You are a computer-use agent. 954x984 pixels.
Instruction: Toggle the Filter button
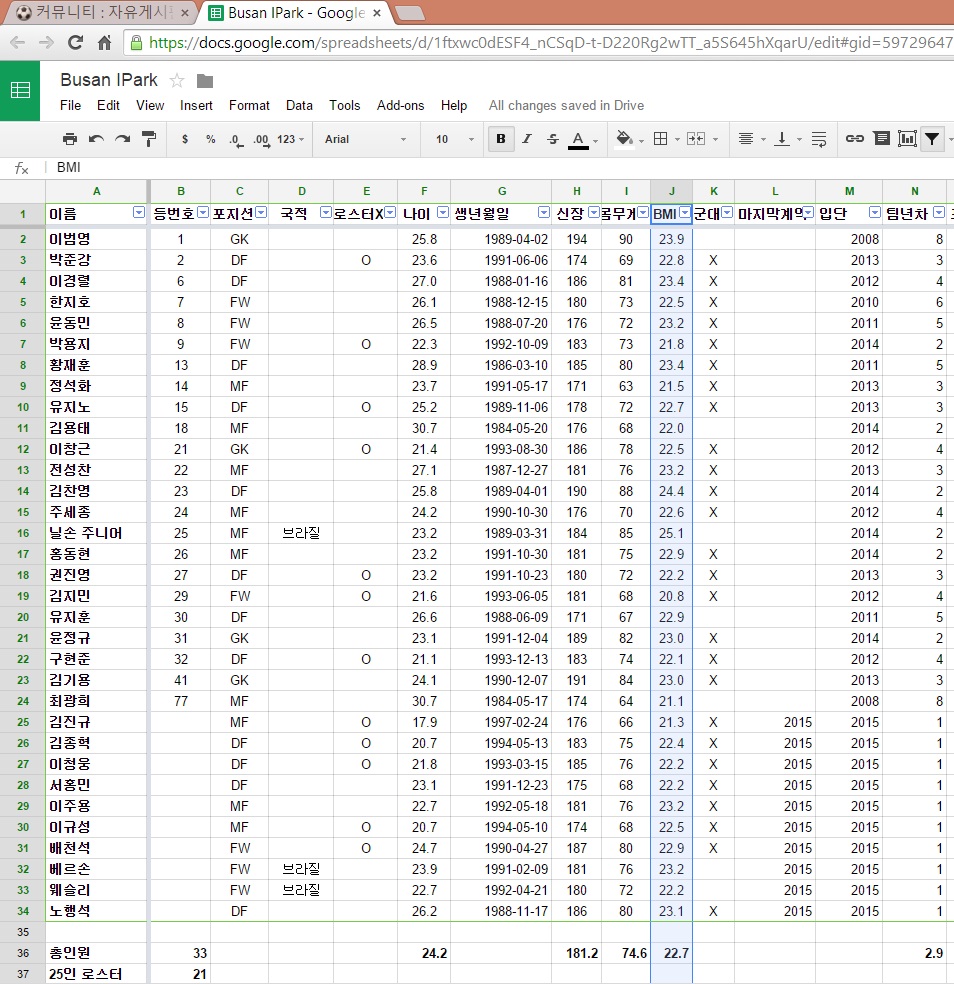tap(932, 139)
